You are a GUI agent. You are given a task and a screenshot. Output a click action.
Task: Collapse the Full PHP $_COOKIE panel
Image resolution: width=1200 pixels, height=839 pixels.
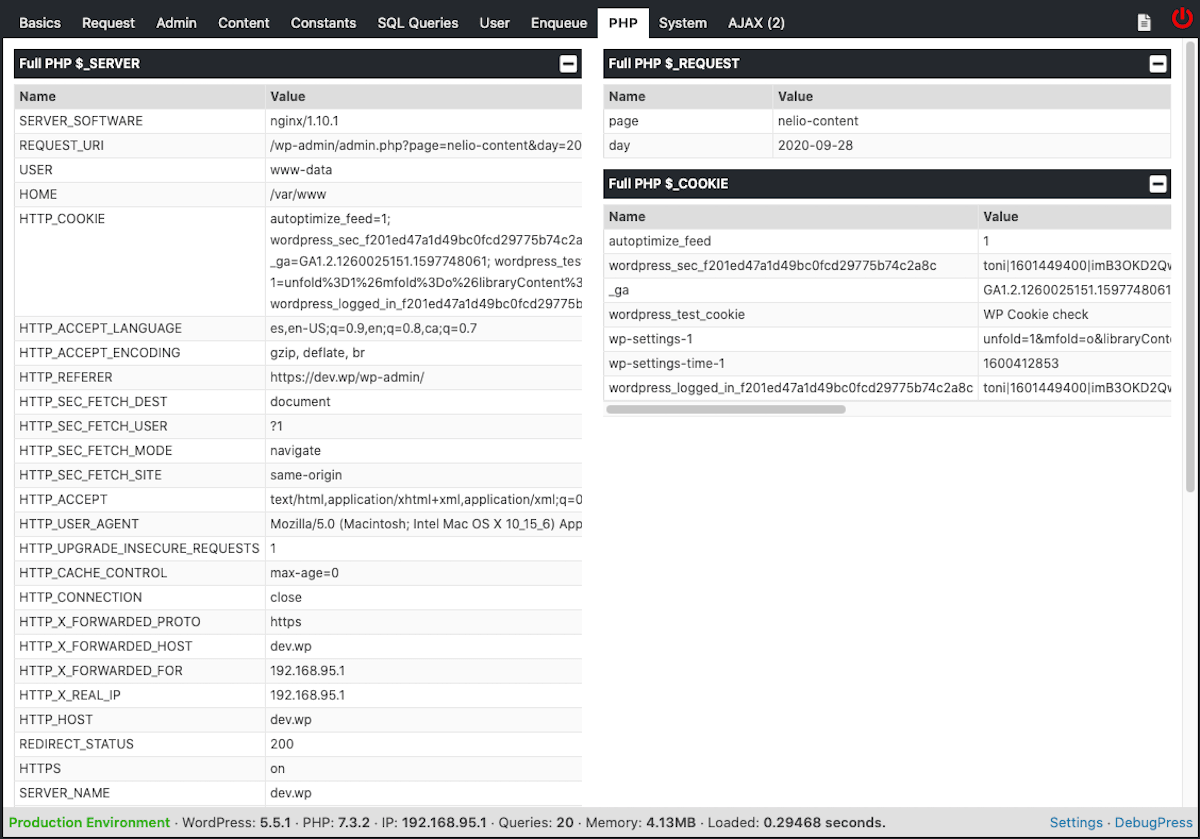1158,183
